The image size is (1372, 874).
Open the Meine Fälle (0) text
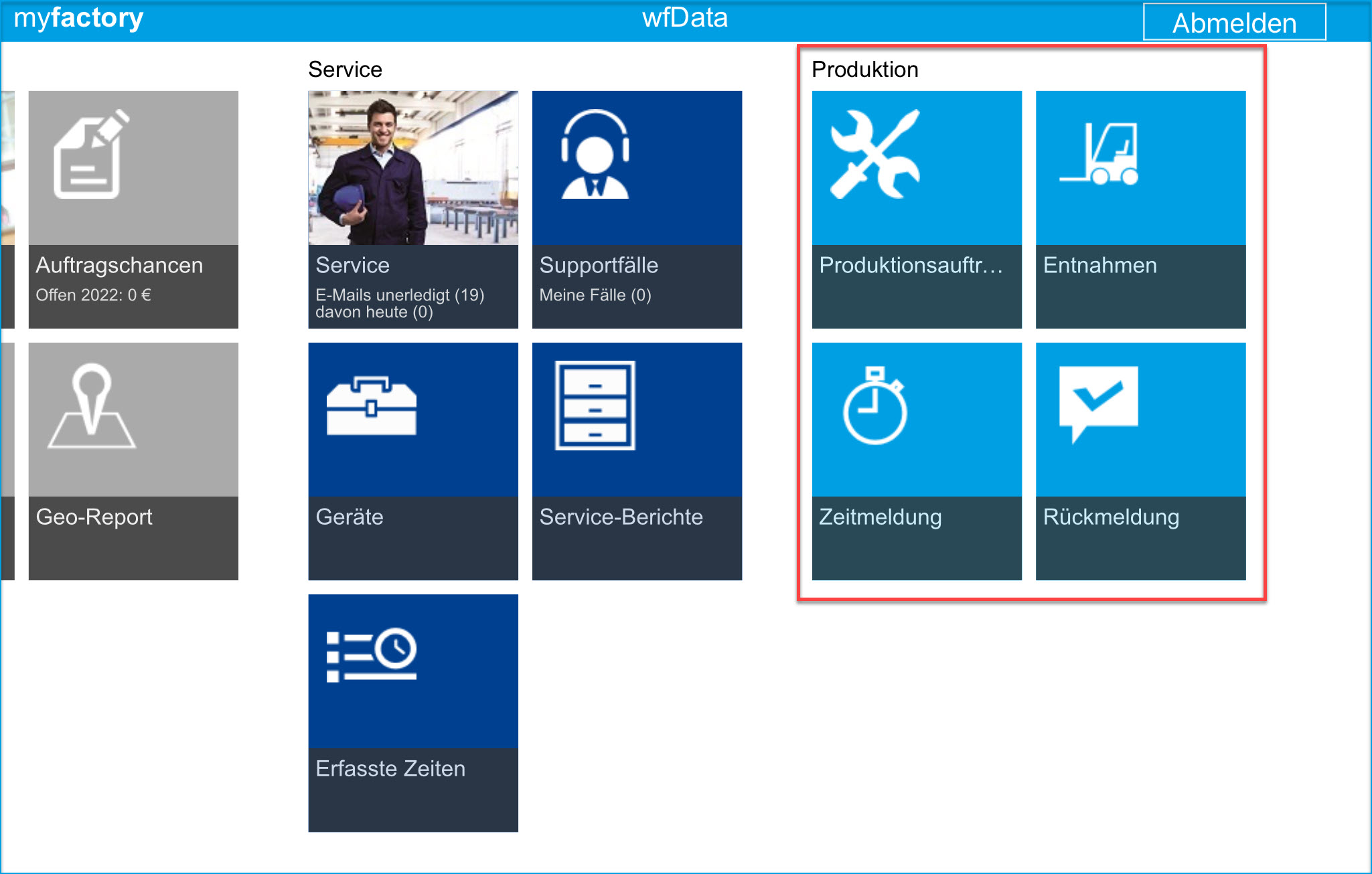[595, 295]
